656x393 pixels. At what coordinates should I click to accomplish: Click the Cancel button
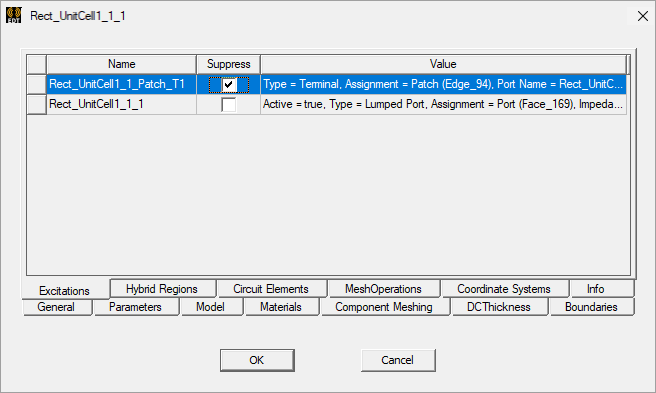397,360
